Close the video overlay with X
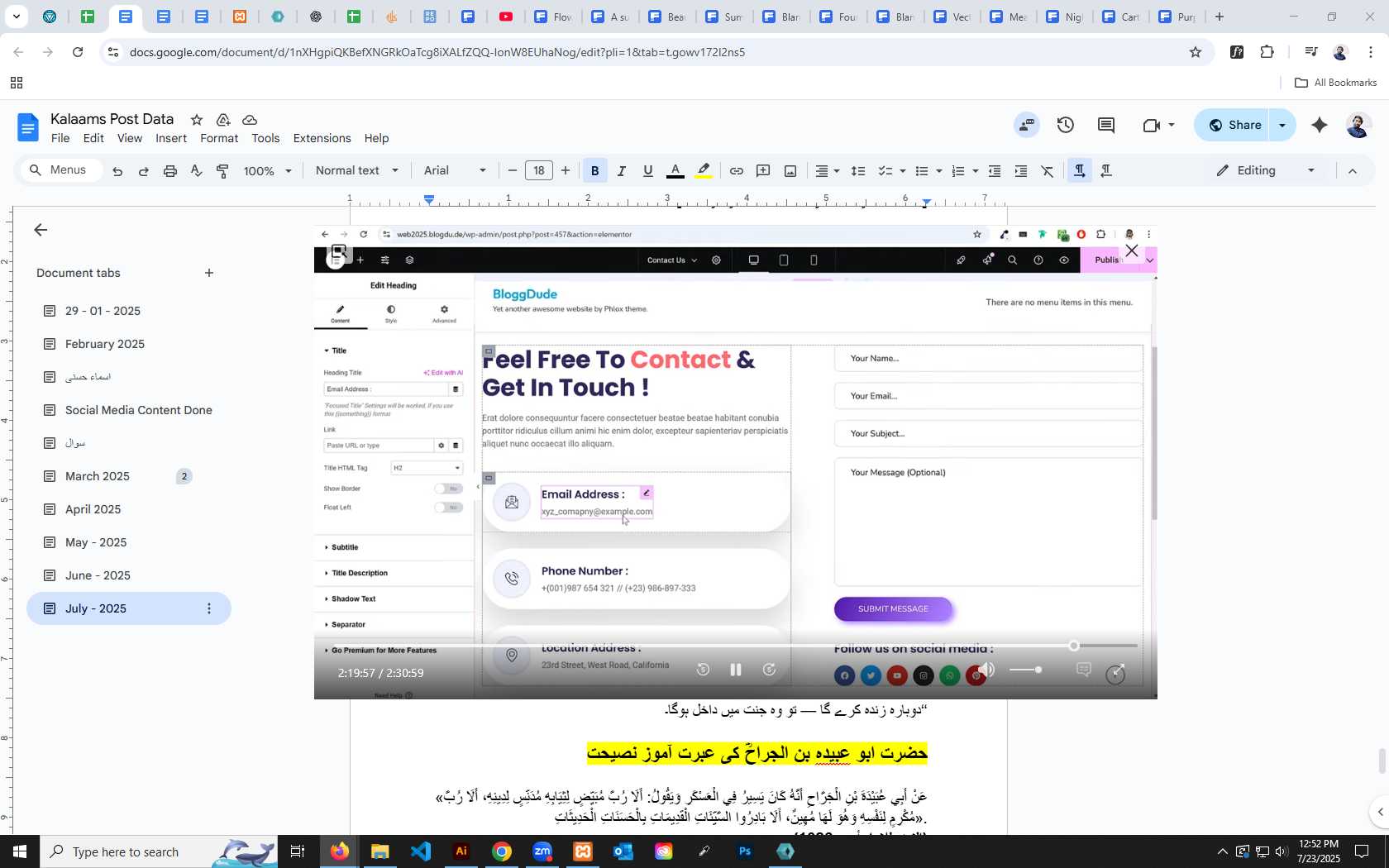Screen dimensions: 1389x868 (1132, 250)
